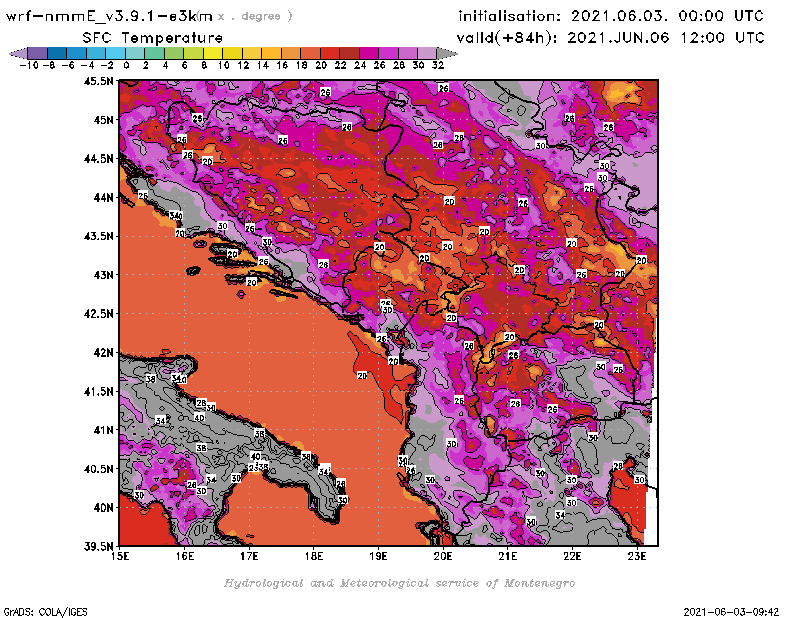
Task: Pick the light green 4 to 6 legend swatch
Action: pyautogui.click(x=173, y=53)
